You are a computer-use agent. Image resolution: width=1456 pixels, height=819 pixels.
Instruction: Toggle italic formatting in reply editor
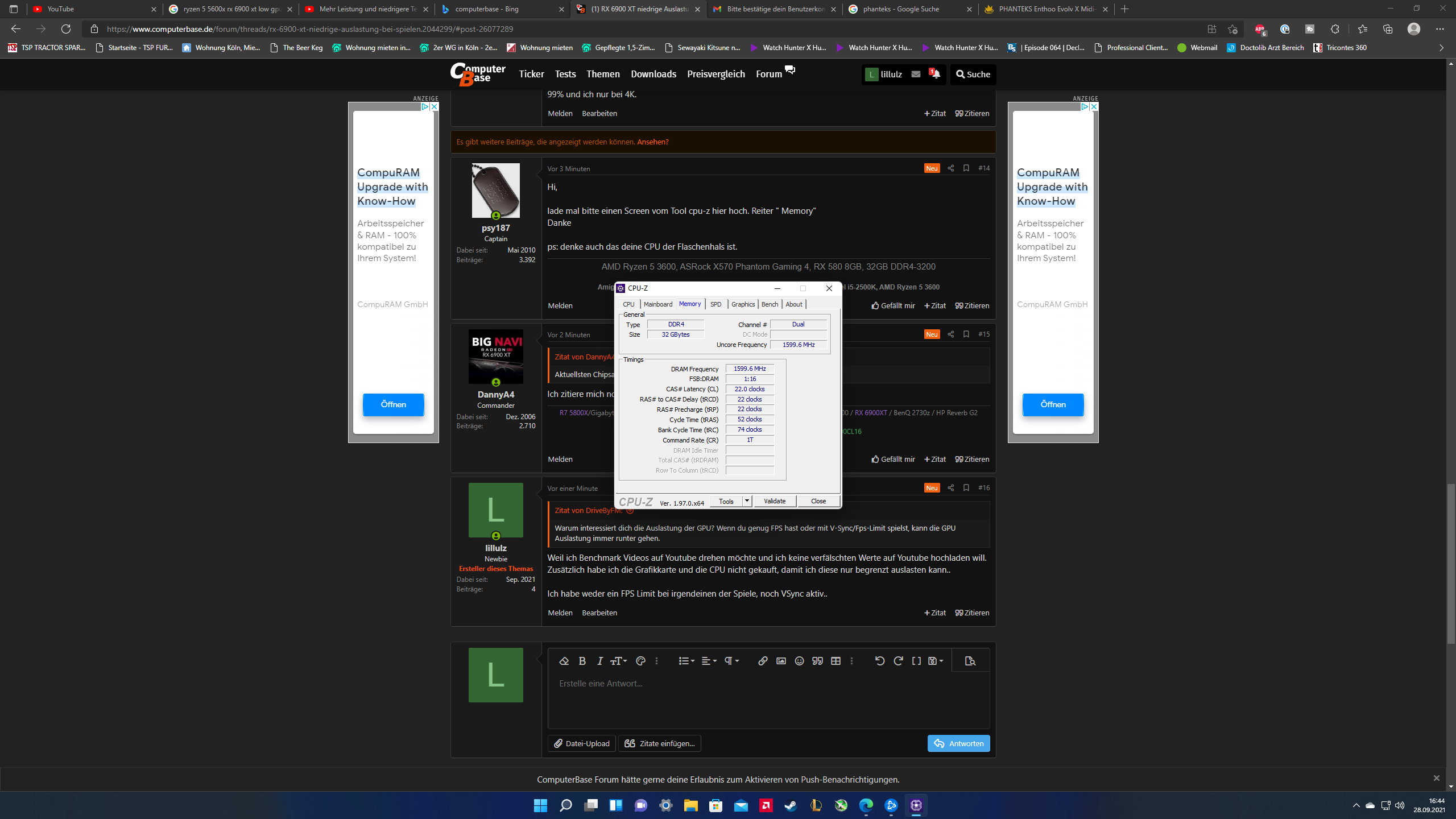[x=599, y=661]
